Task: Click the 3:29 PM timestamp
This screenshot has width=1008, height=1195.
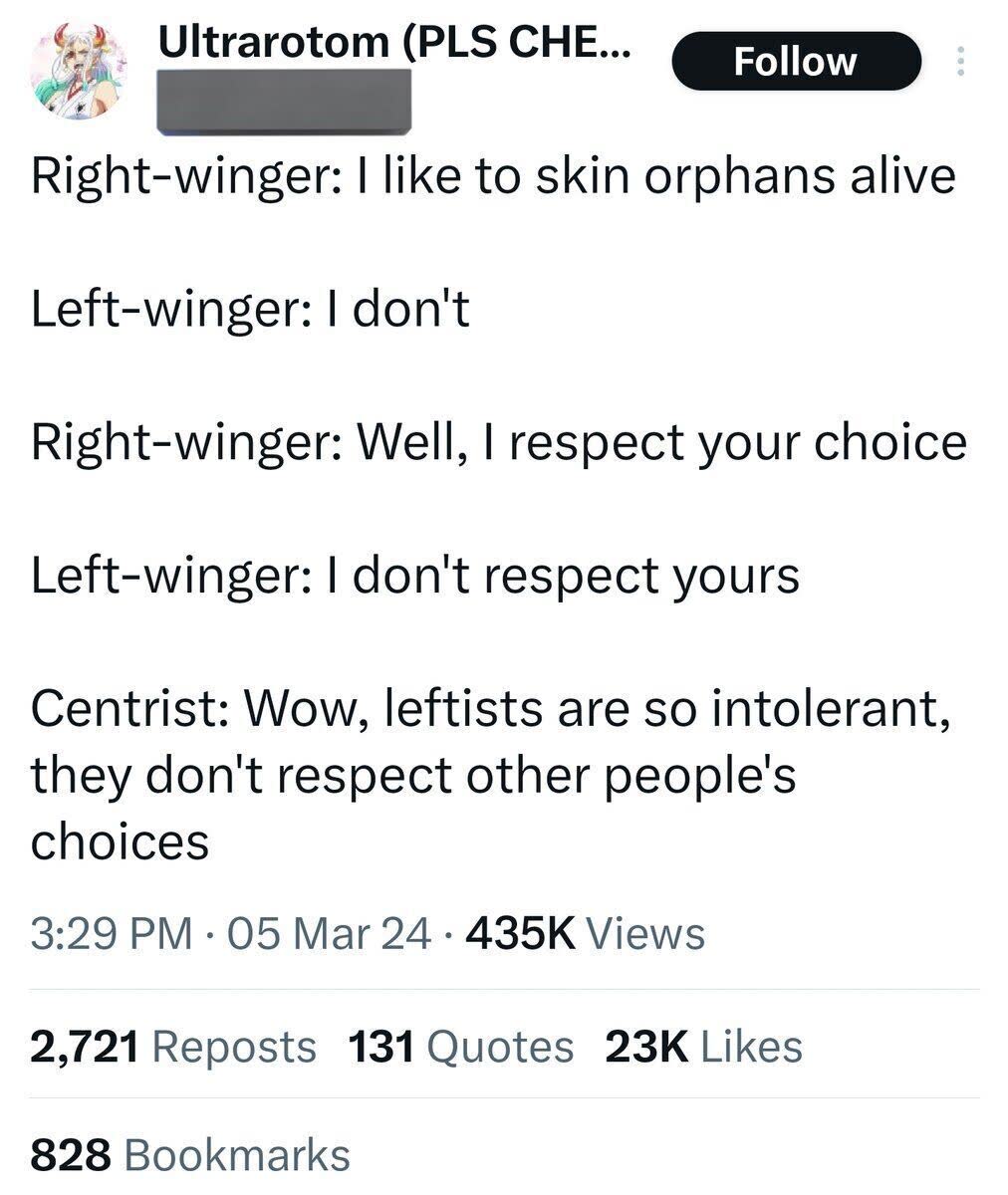Action: [112, 934]
